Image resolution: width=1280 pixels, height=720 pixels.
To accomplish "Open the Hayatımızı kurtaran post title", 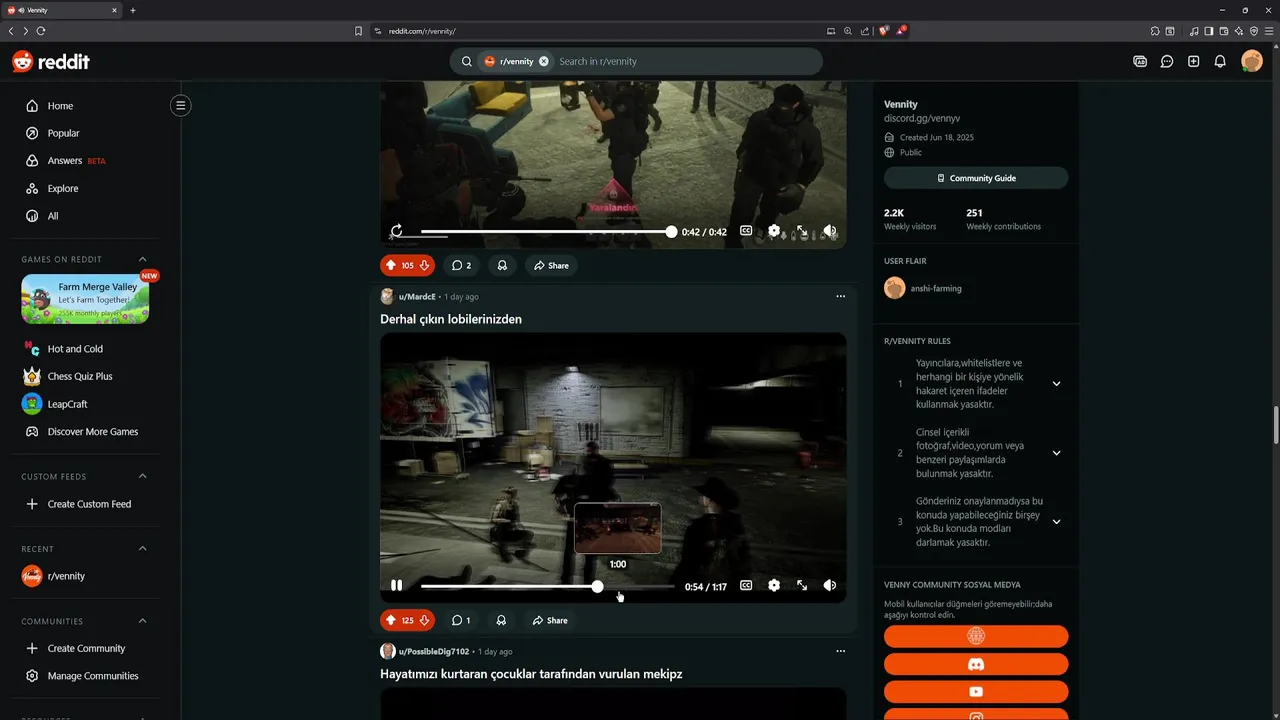I will (531, 674).
